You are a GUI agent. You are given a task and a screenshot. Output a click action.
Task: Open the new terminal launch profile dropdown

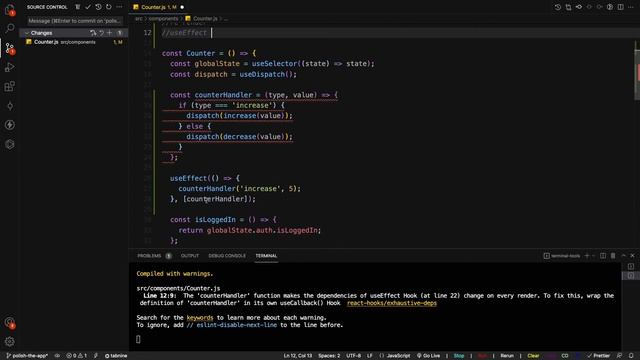(x=593, y=256)
